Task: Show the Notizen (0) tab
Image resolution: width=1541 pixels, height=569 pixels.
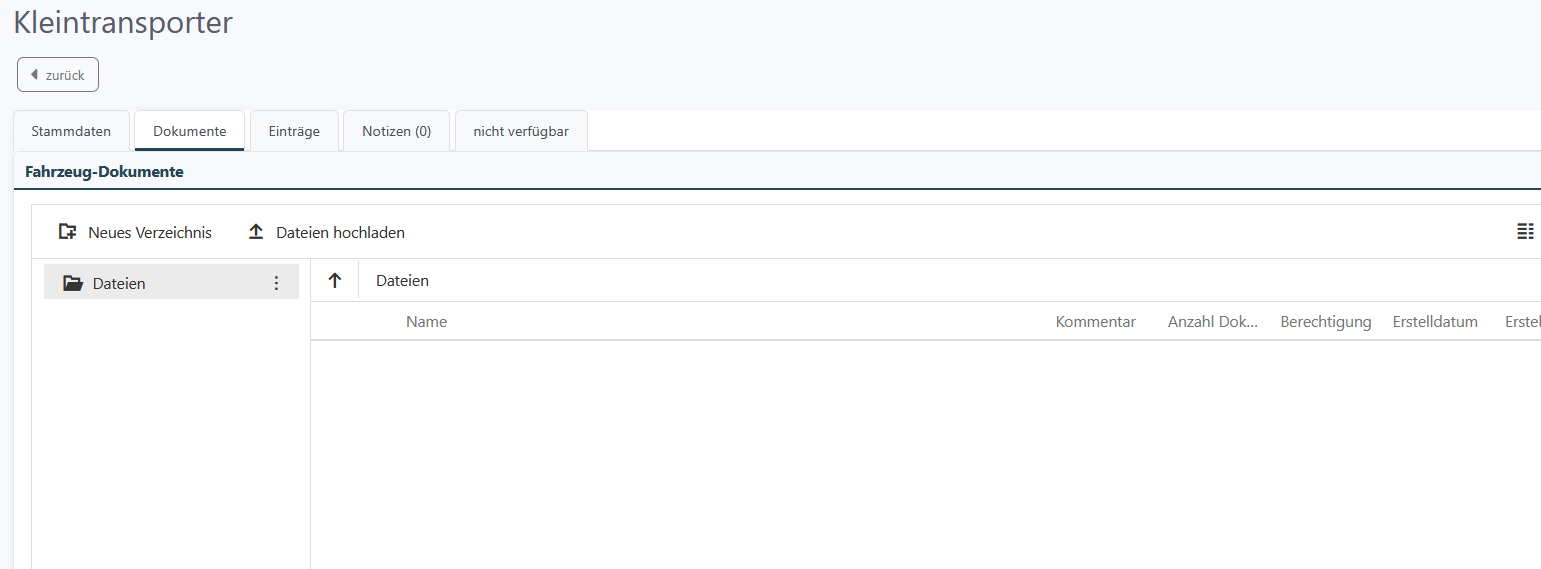Action: point(396,131)
